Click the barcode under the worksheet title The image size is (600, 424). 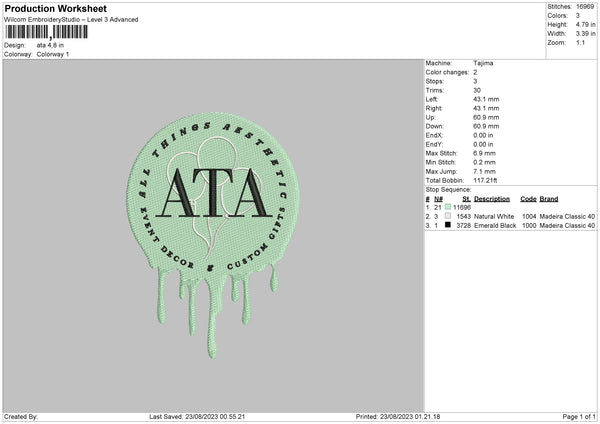tap(47, 32)
